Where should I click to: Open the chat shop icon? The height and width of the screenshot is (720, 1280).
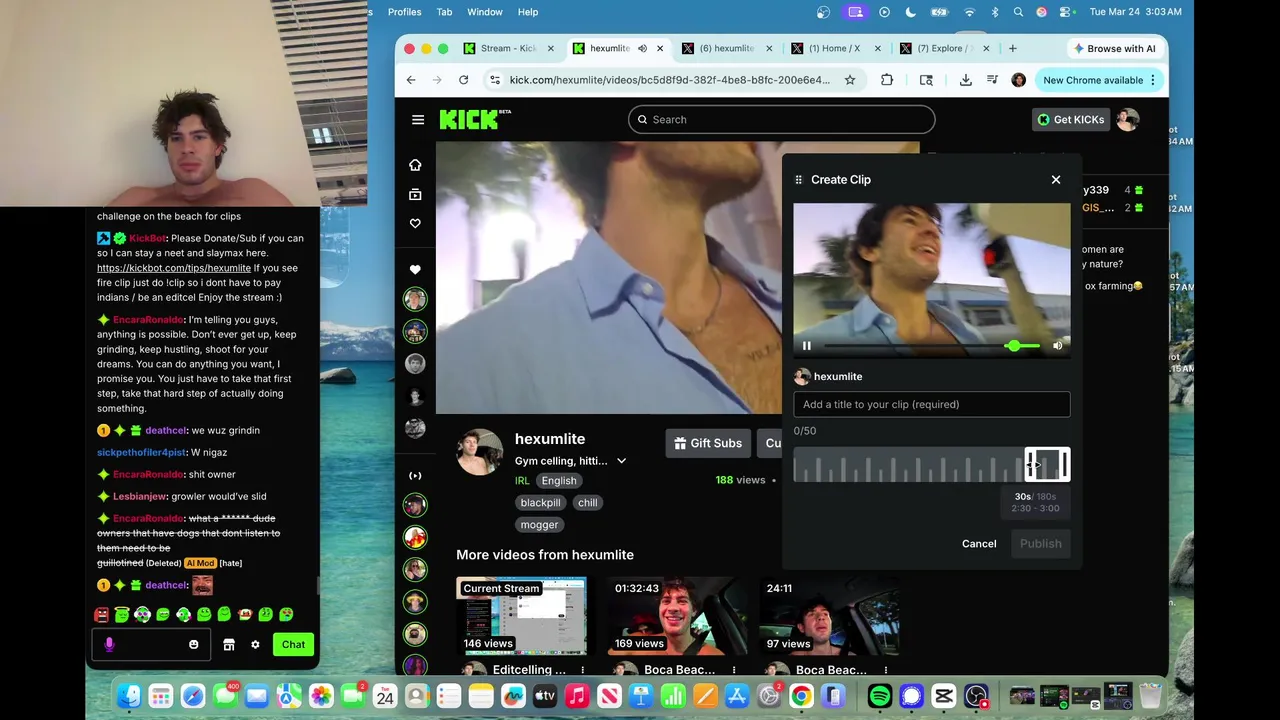(x=229, y=645)
